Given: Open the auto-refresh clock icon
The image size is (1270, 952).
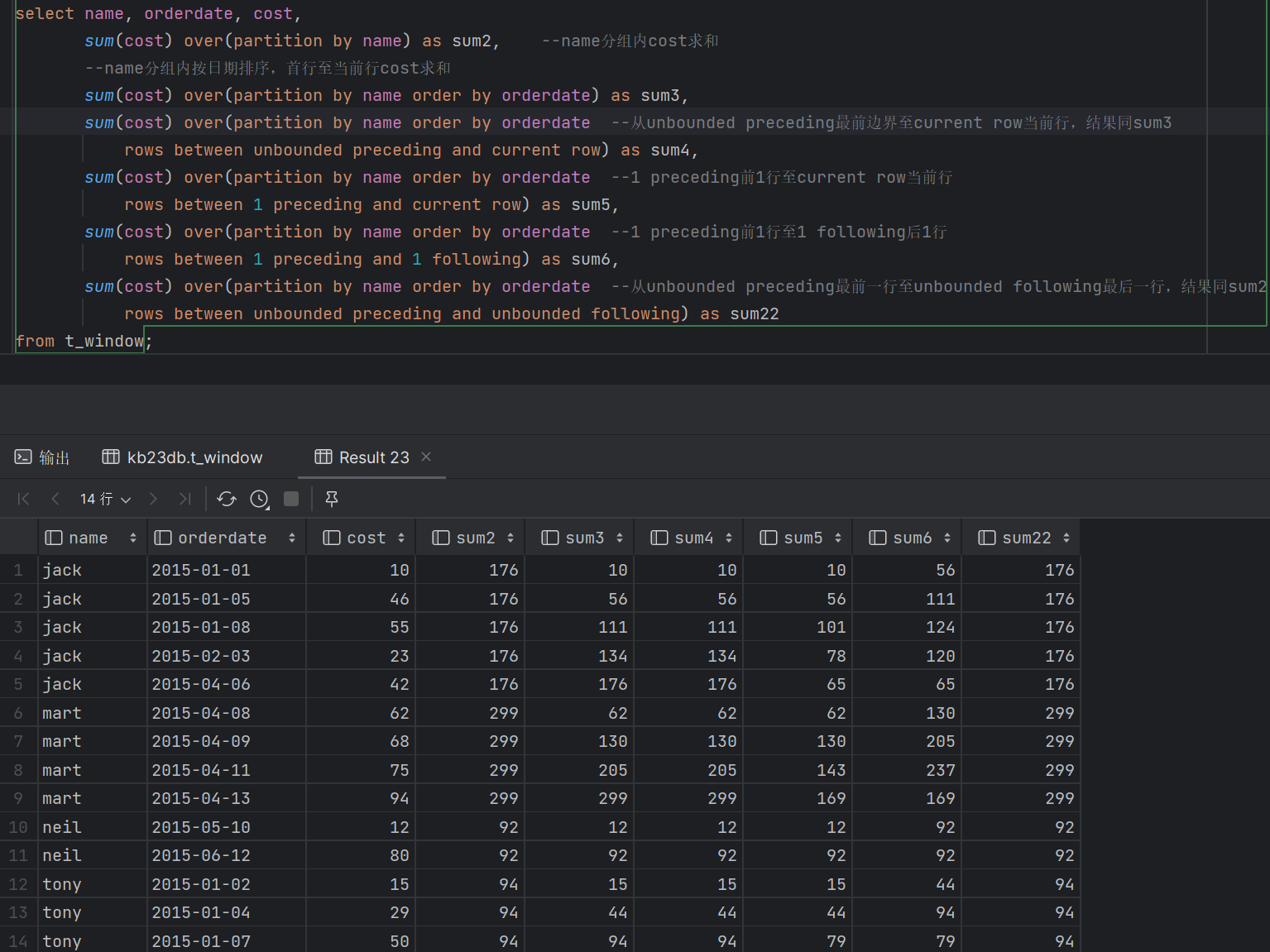Looking at the screenshot, I should 260,499.
